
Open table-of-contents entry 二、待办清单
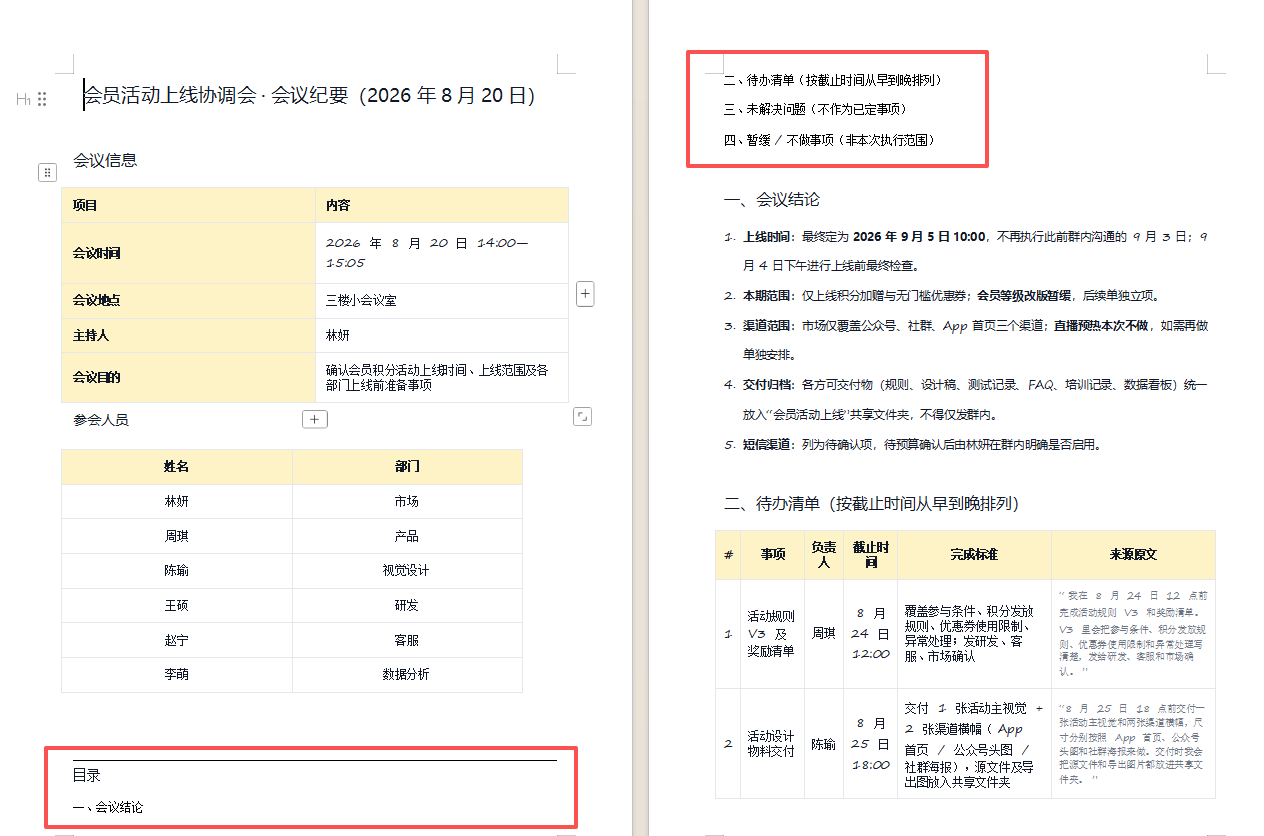click(x=833, y=79)
